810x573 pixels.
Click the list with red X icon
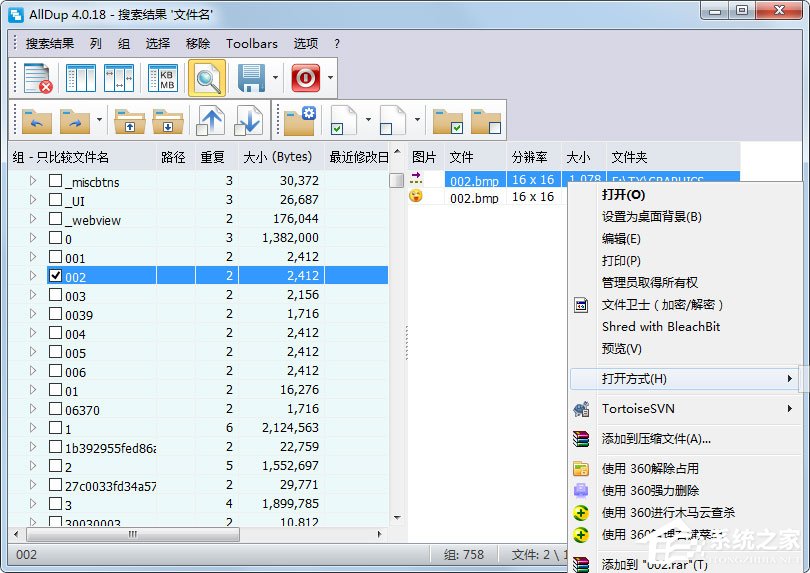pos(37,78)
